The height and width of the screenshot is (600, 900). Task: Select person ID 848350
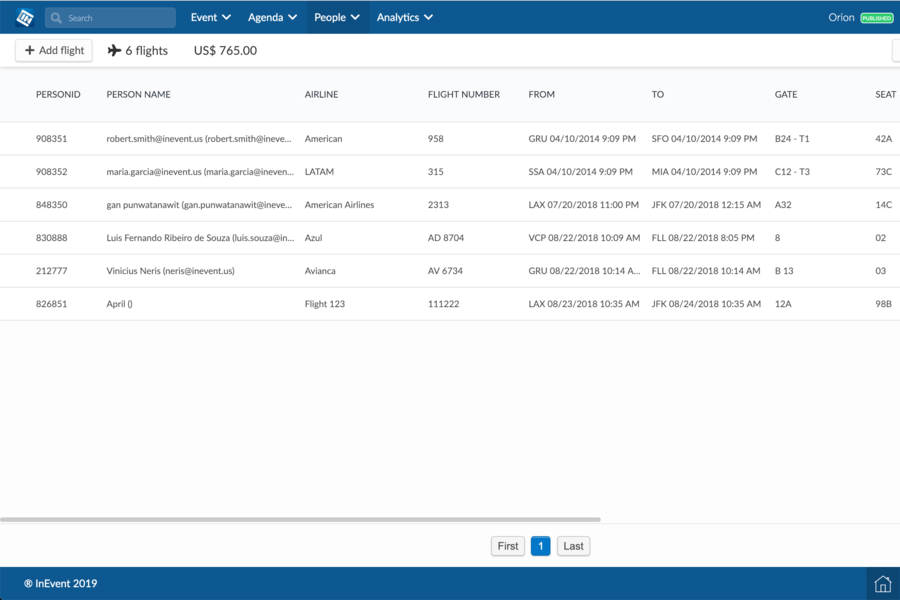(x=52, y=204)
